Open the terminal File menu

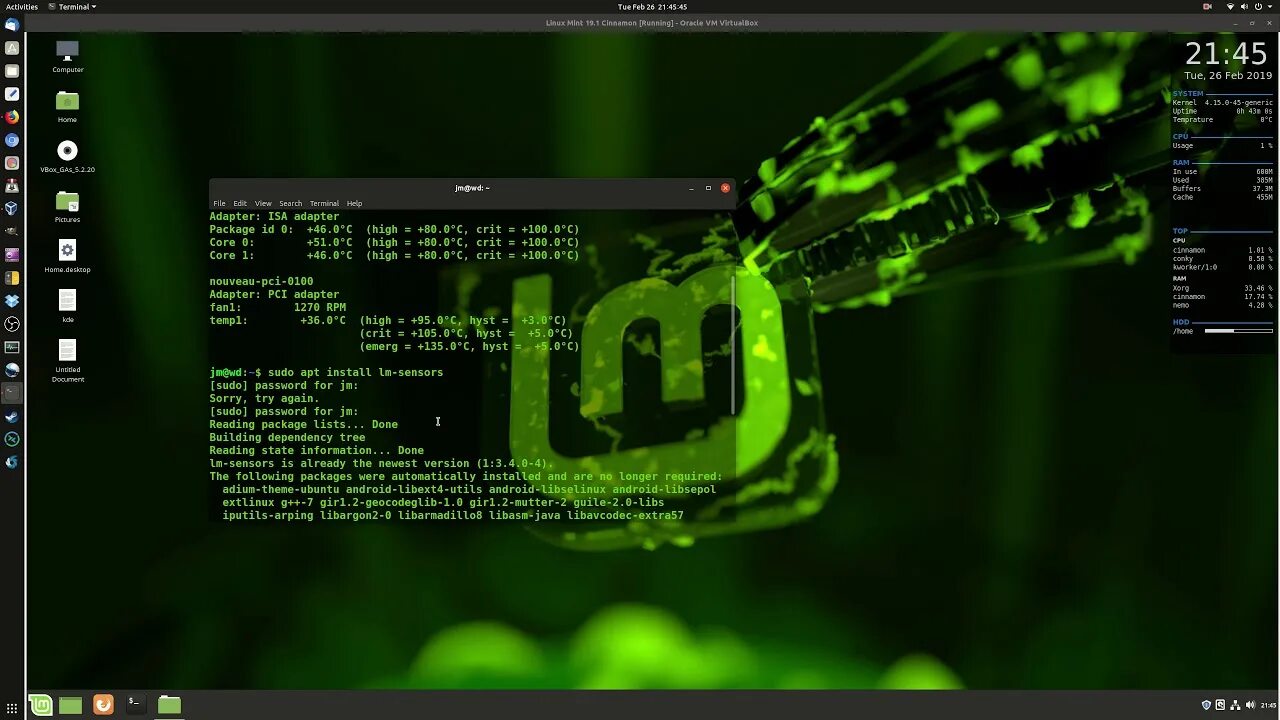click(219, 203)
